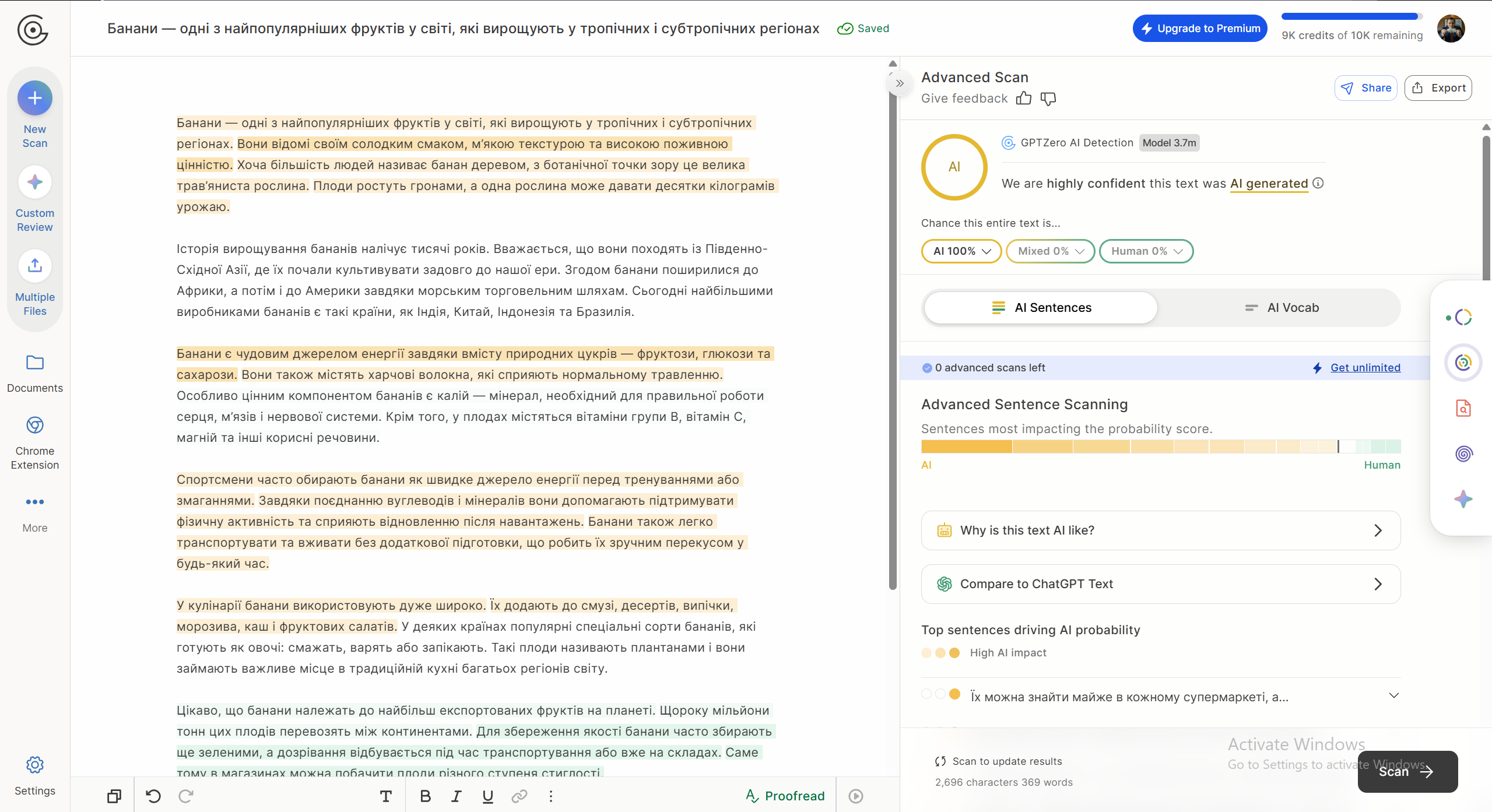
Task: Open the colorful sparkle side icon
Action: point(1463,499)
